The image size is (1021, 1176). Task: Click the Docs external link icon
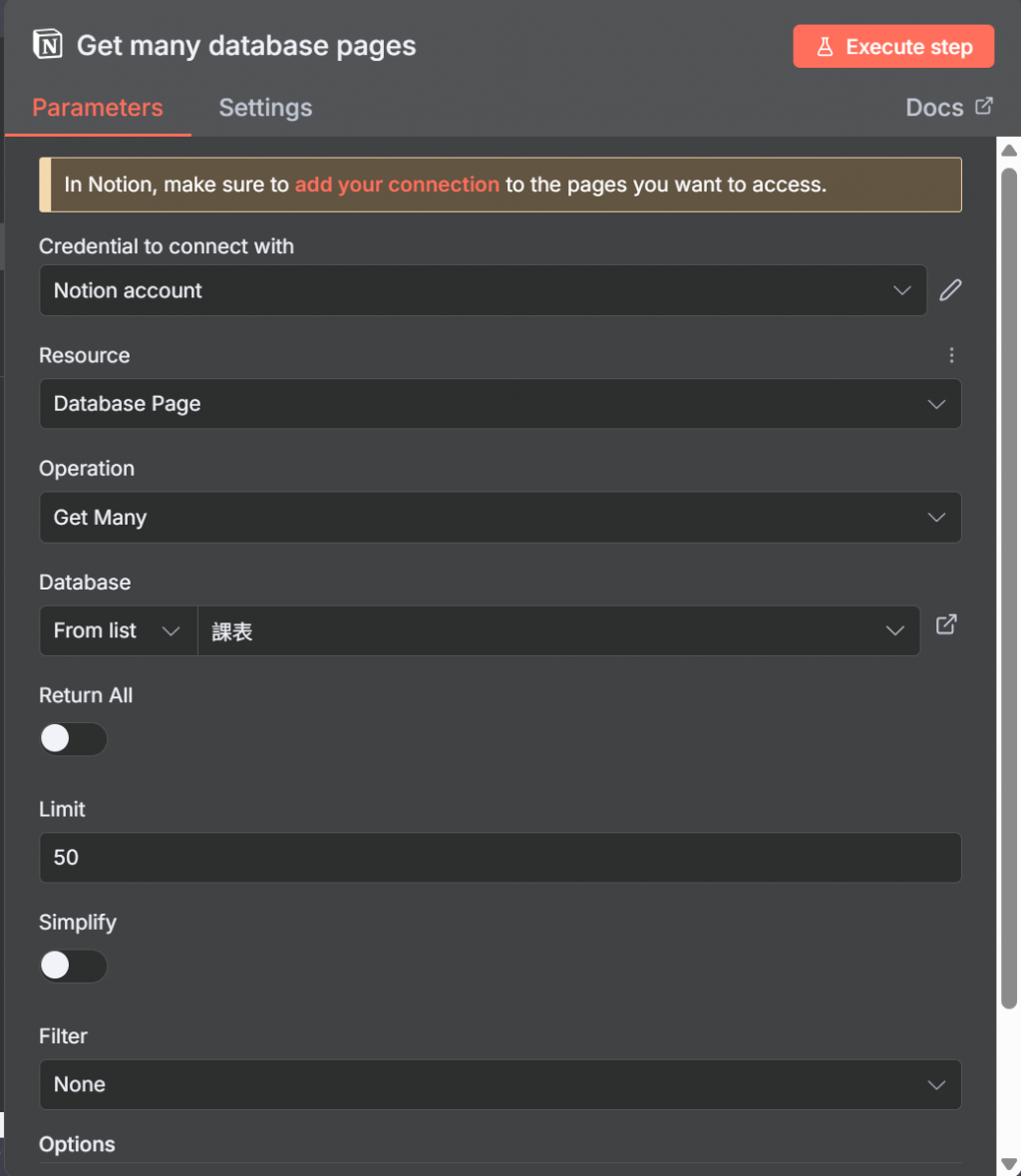pos(984,106)
